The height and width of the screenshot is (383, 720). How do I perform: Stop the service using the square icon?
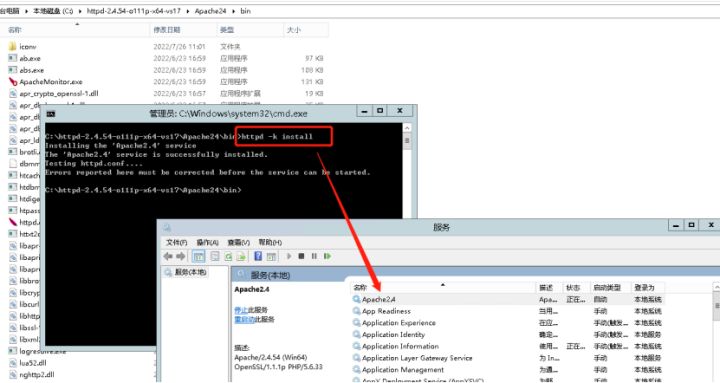301,256
